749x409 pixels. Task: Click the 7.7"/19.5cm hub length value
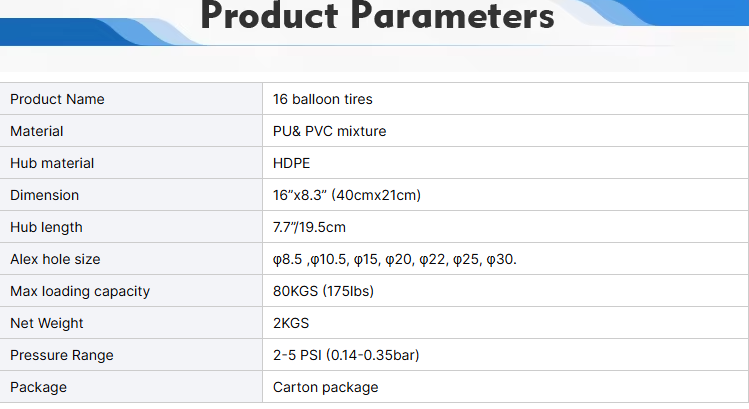point(309,227)
